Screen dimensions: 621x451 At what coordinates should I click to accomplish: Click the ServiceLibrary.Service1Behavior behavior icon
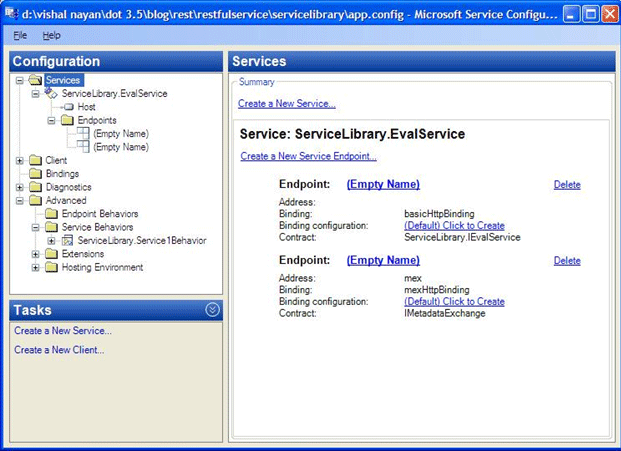pos(67,240)
